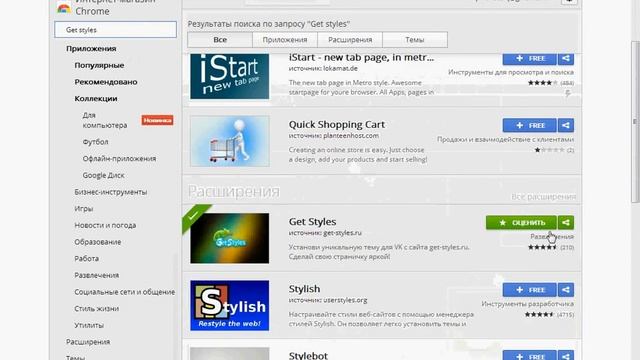This screenshot has width=640, height=360.
Task: Open the Приложения sidebar category
Action: click(x=91, y=49)
